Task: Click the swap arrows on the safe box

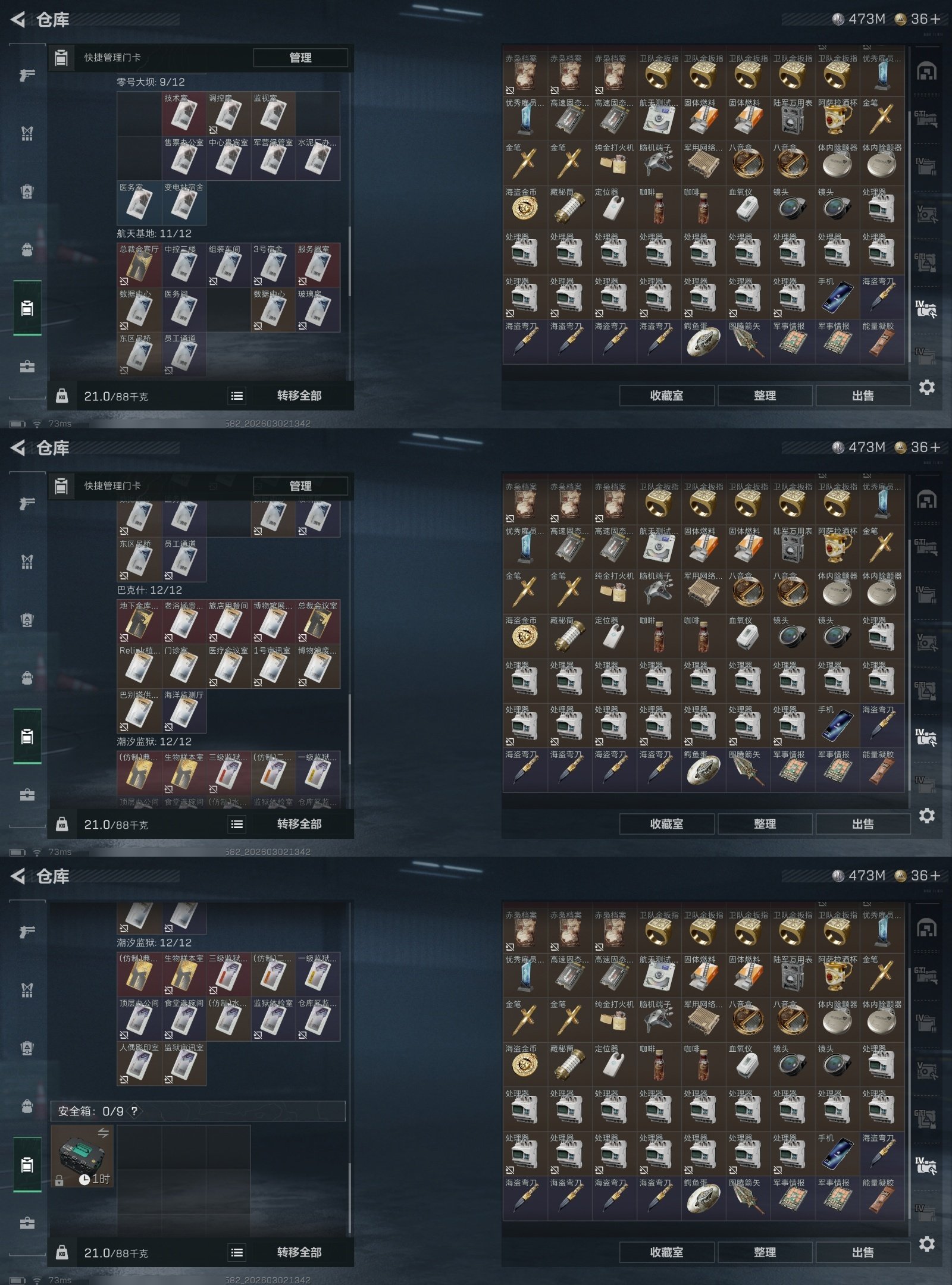Action: tap(103, 1132)
